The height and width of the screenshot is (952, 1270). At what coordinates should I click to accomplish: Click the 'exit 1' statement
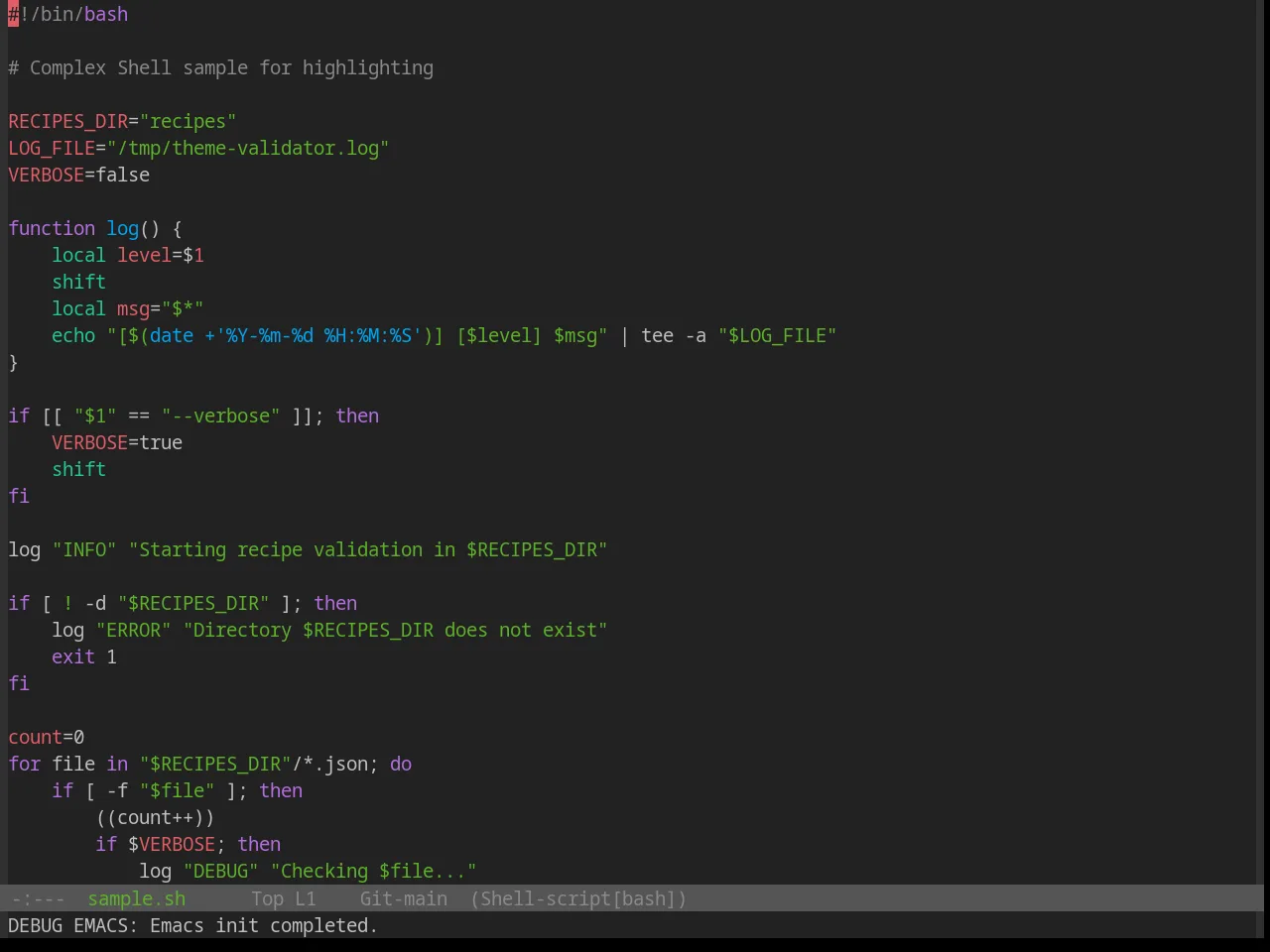pos(84,656)
